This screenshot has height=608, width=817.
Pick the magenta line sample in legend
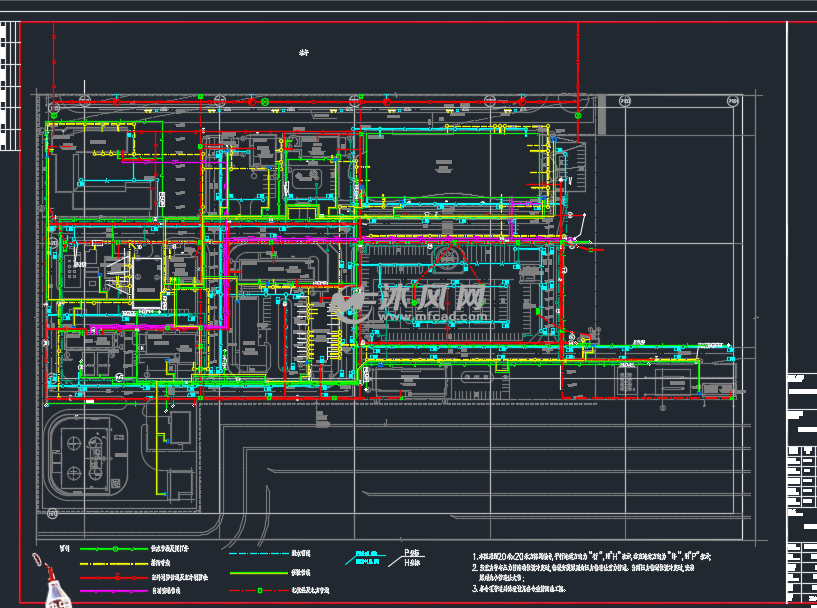113,591
